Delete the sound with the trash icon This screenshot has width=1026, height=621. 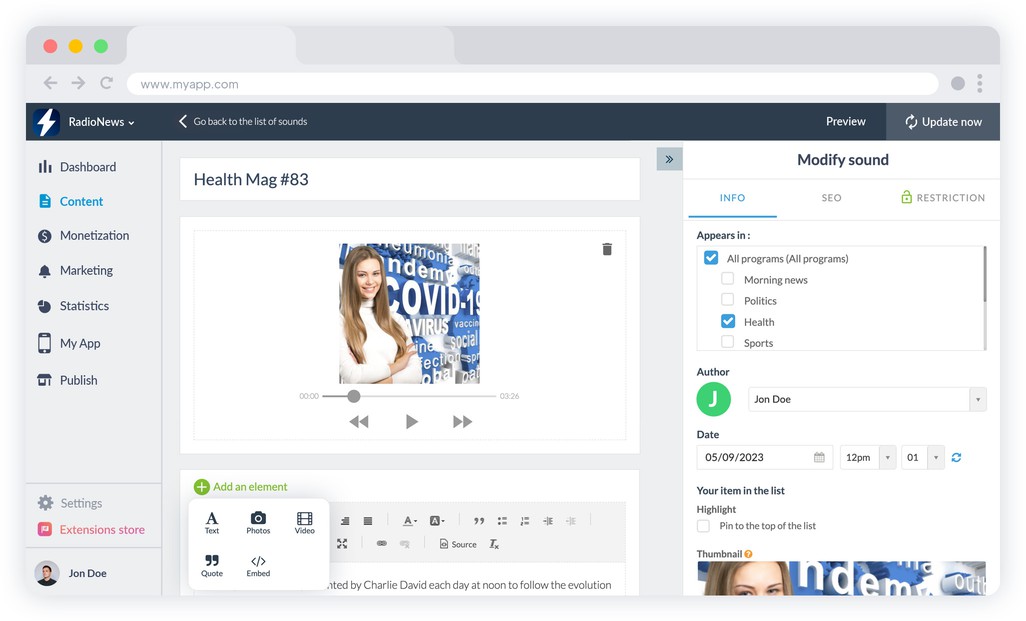point(607,249)
